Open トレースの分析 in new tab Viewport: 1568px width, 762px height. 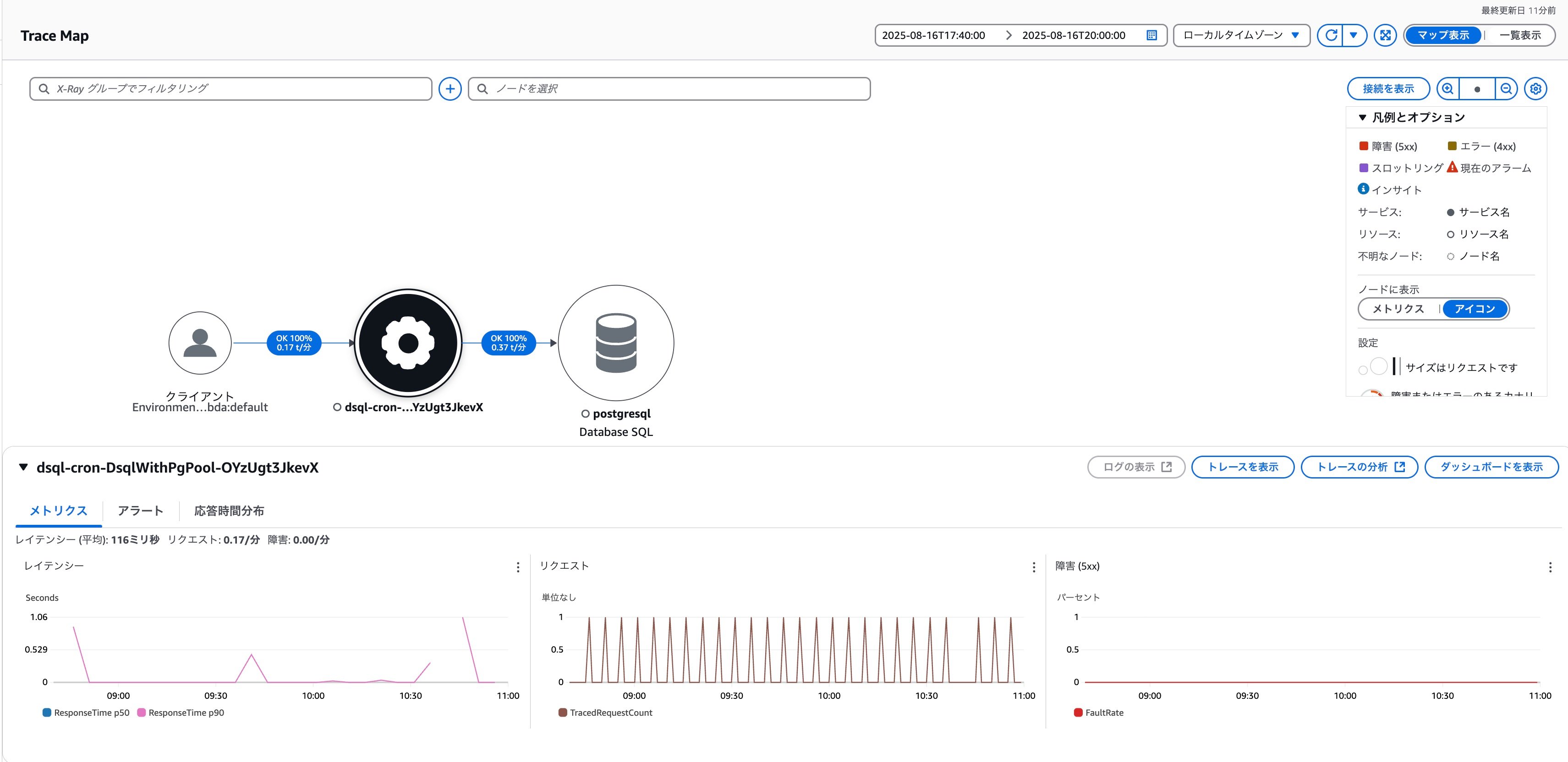pos(1359,467)
